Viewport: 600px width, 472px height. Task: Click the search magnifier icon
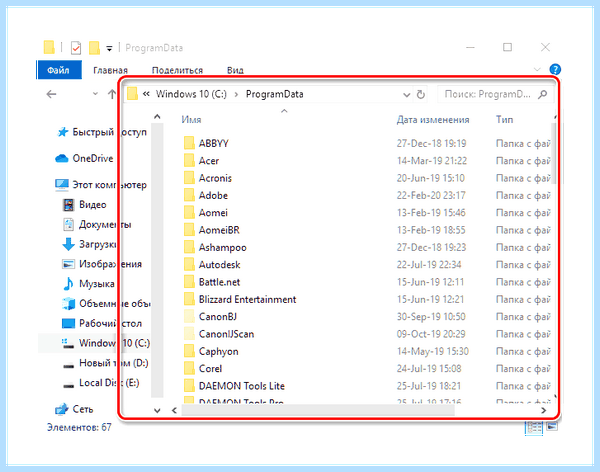[542, 94]
